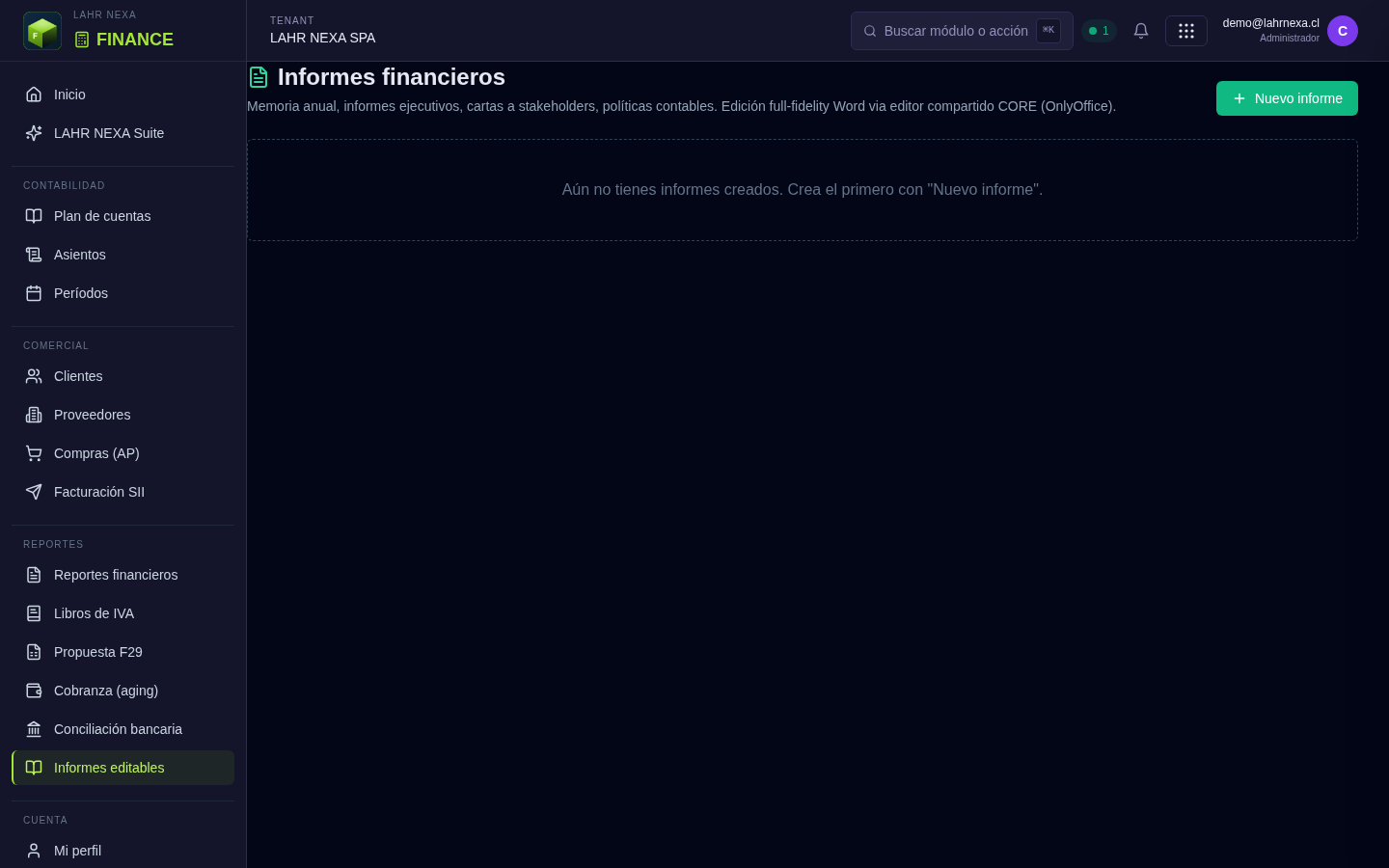The width and height of the screenshot is (1389, 868).
Task: Click the paper plane icon for Facturación SII
Action: [x=34, y=492]
